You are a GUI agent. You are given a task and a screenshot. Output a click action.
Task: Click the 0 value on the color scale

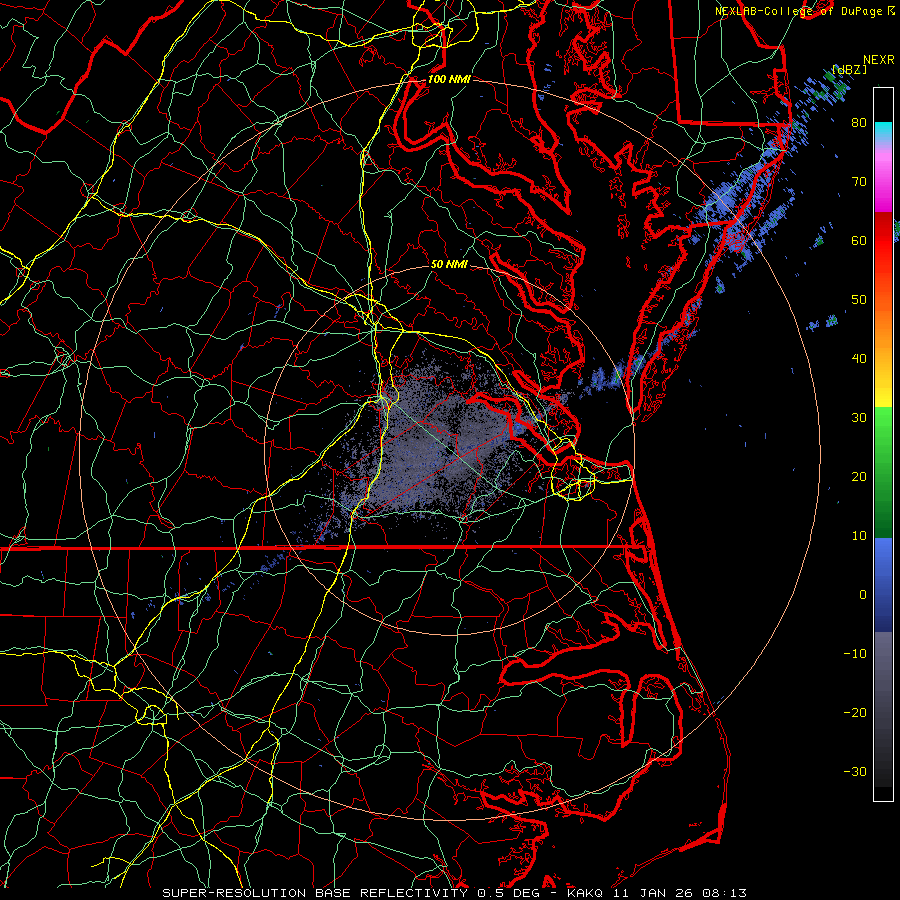tap(863, 595)
